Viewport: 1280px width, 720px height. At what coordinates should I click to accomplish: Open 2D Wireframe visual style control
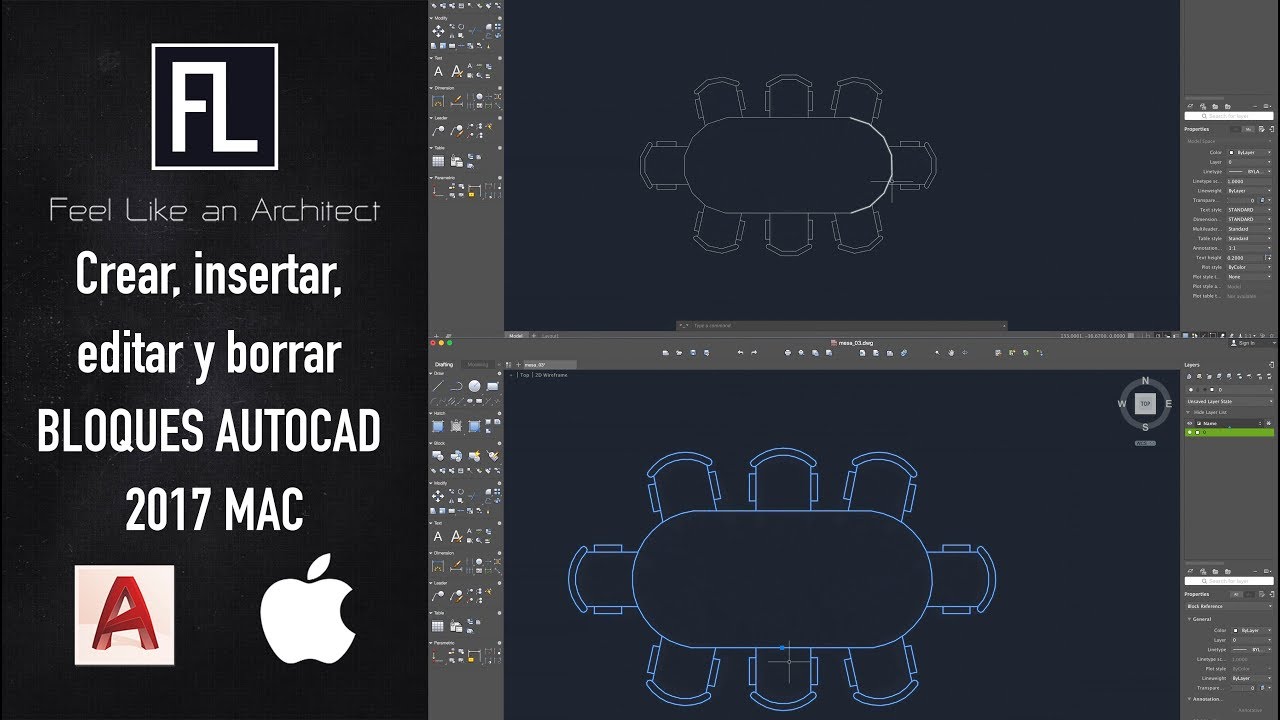tap(551, 375)
